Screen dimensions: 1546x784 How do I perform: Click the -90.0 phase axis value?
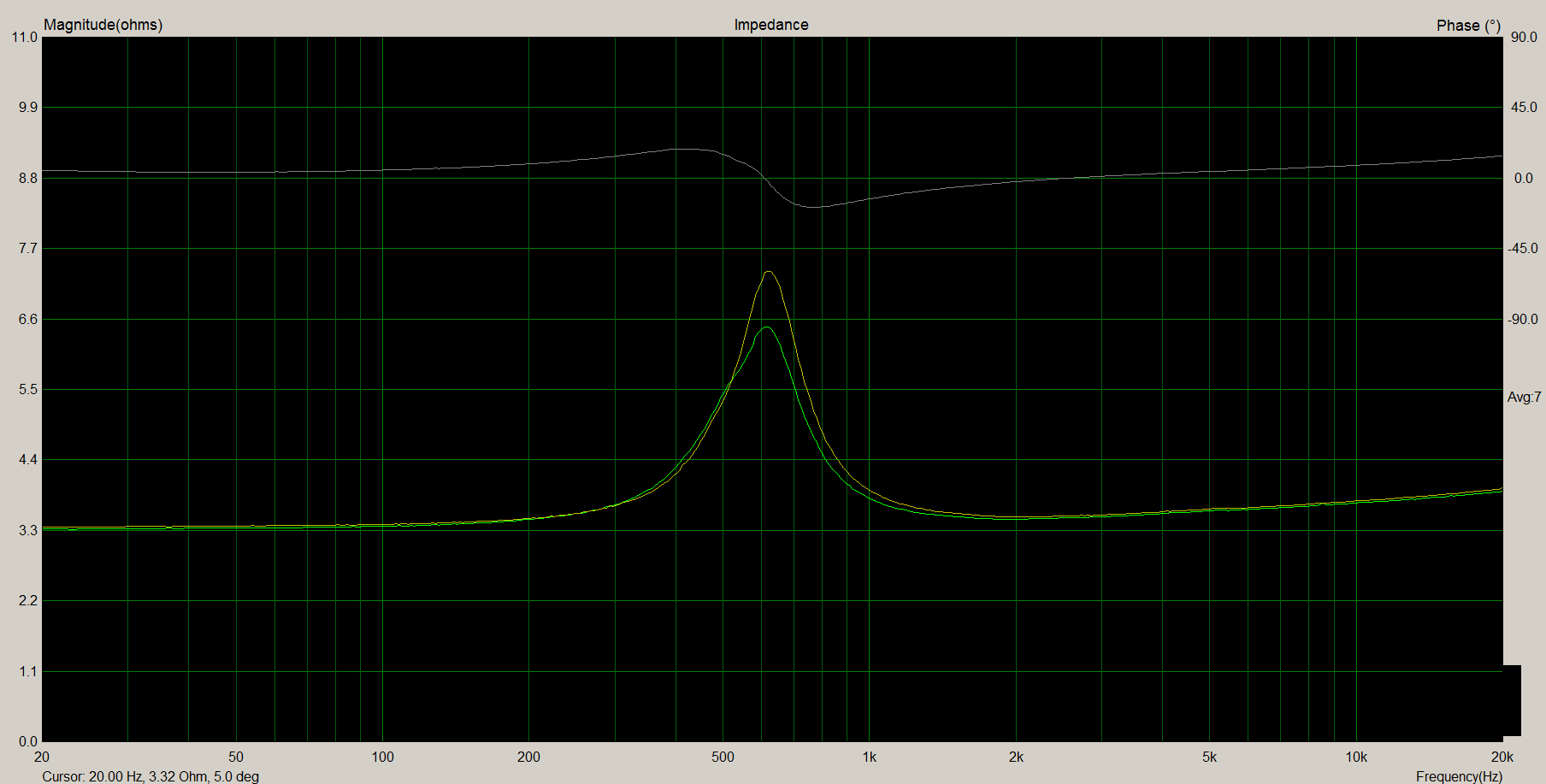click(1522, 319)
